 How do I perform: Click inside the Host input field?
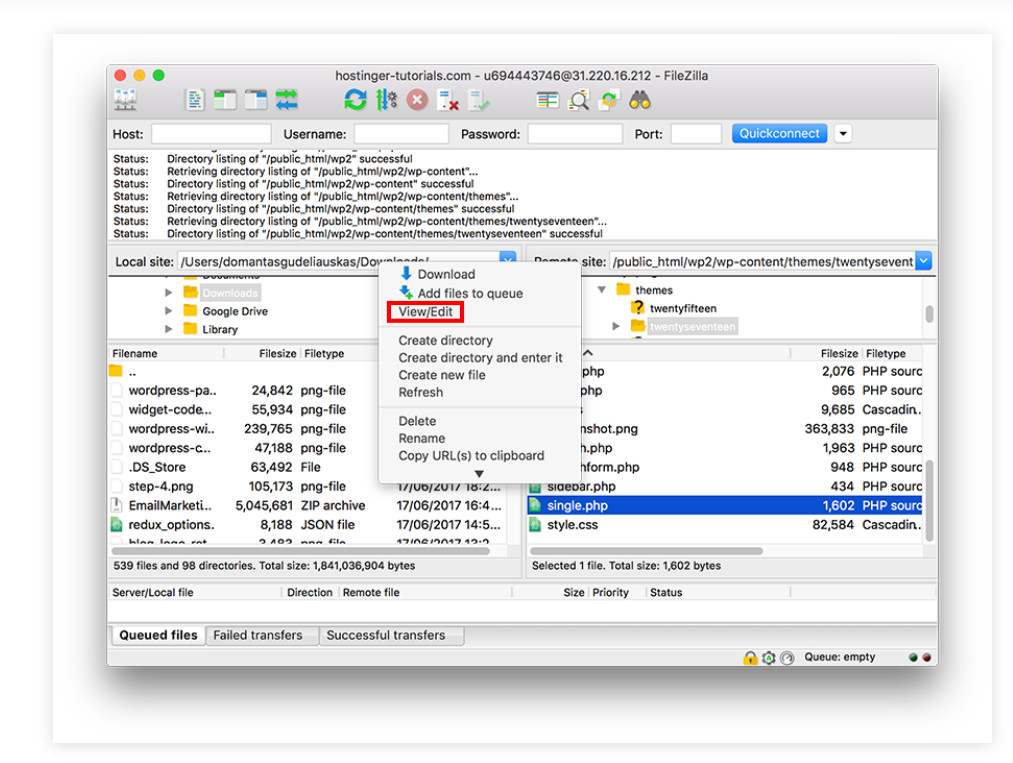(210, 133)
